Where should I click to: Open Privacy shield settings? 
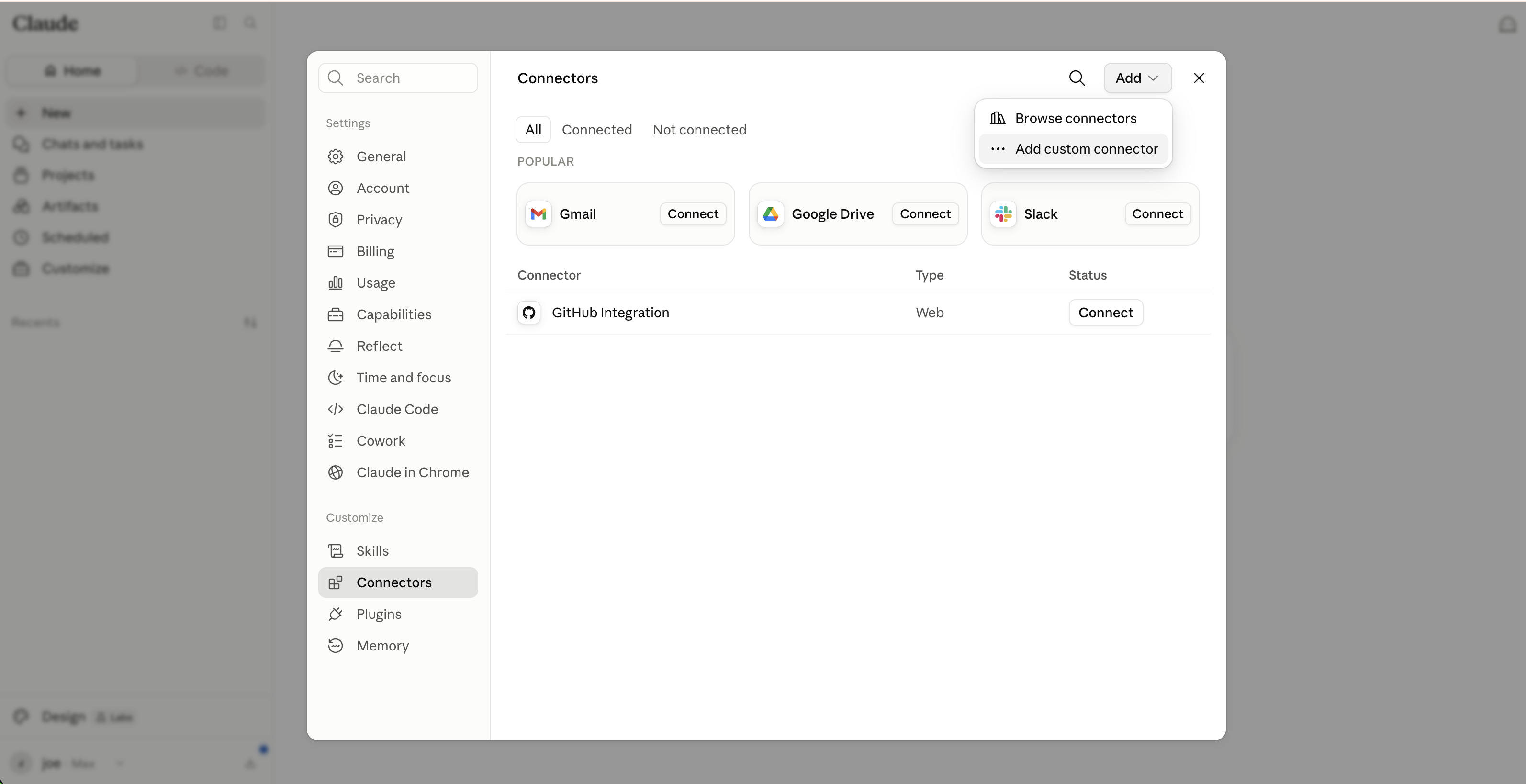[x=397, y=220]
